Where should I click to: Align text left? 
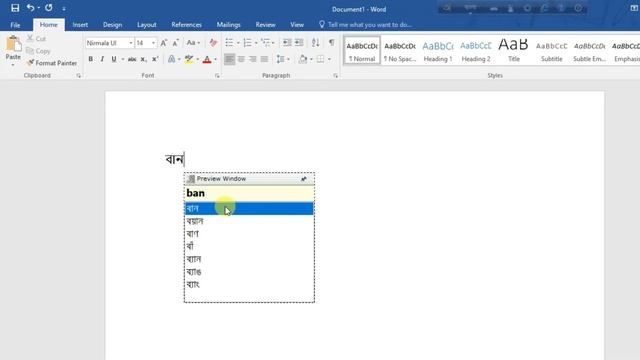[x=229, y=59]
